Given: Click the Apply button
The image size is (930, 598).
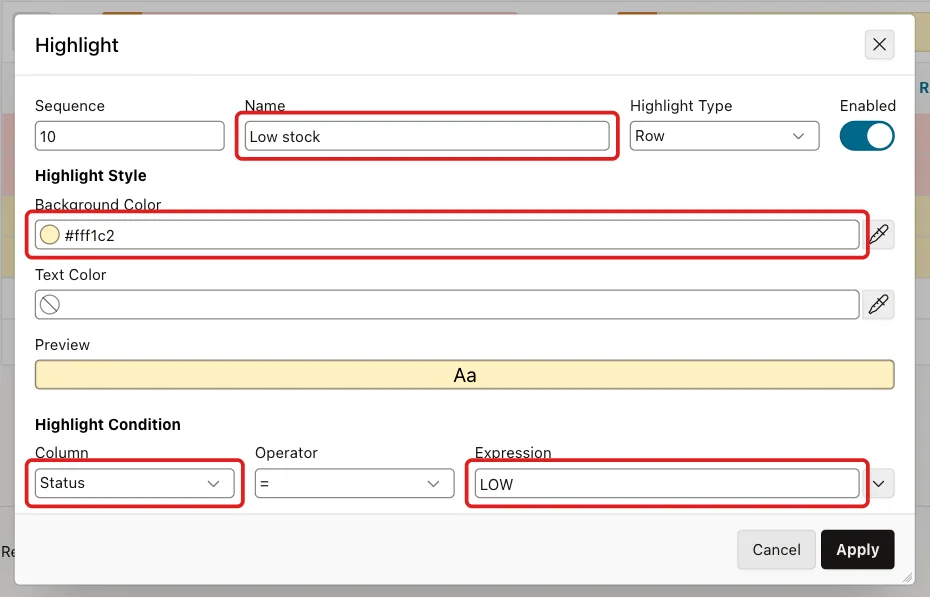Looking at the screenshot, I should coord(858,549).
